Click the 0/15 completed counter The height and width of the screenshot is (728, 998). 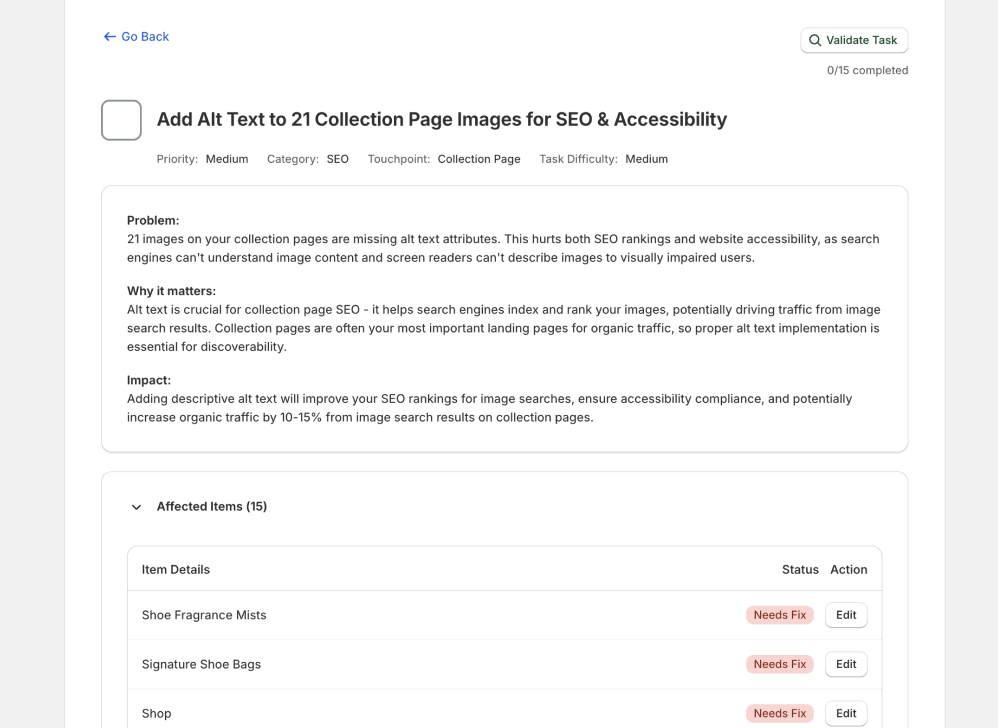(x=867, y=71)
